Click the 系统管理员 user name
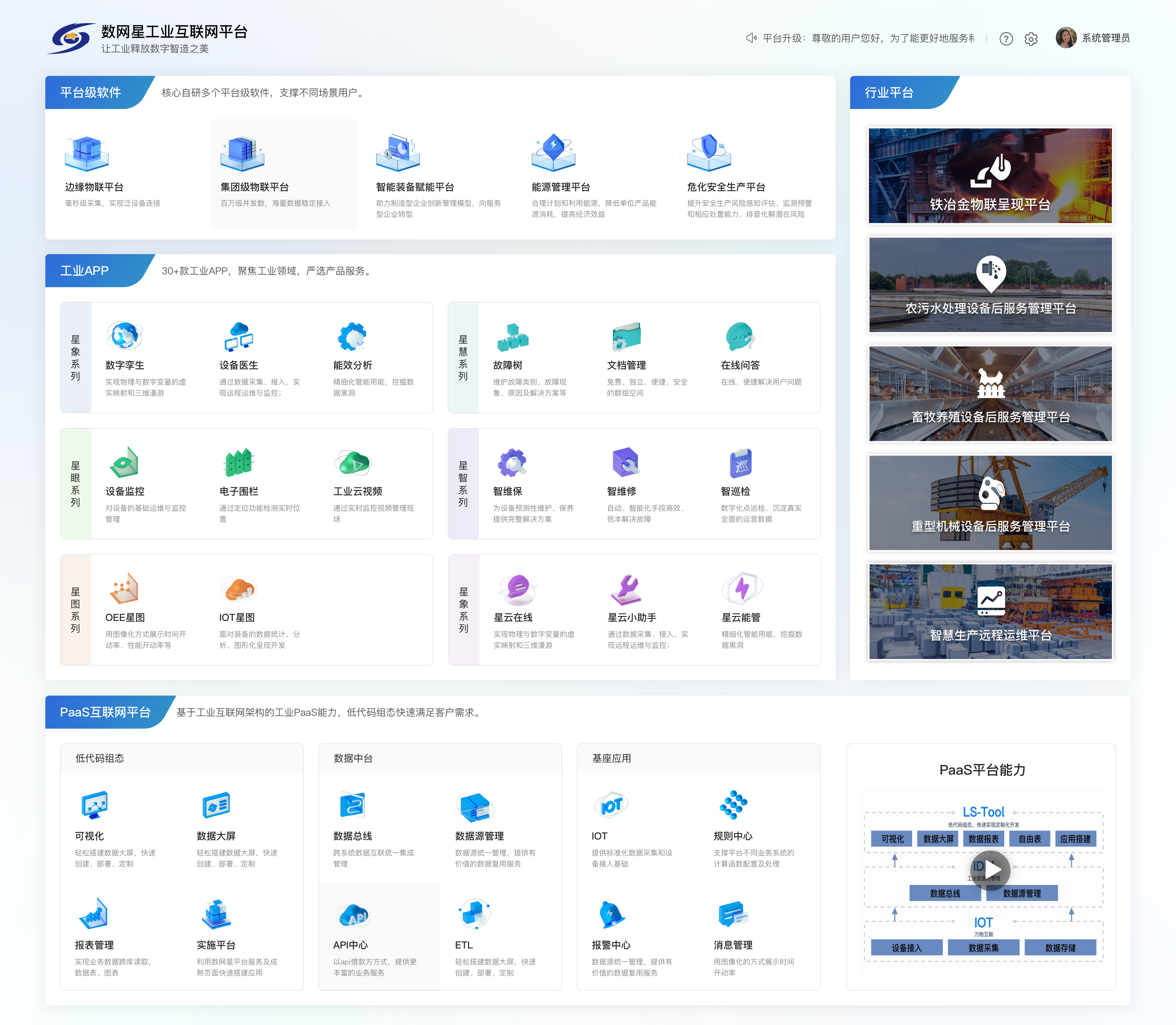The width and height of the screenshot is (1176, 1025). [x=1106, y=38]
